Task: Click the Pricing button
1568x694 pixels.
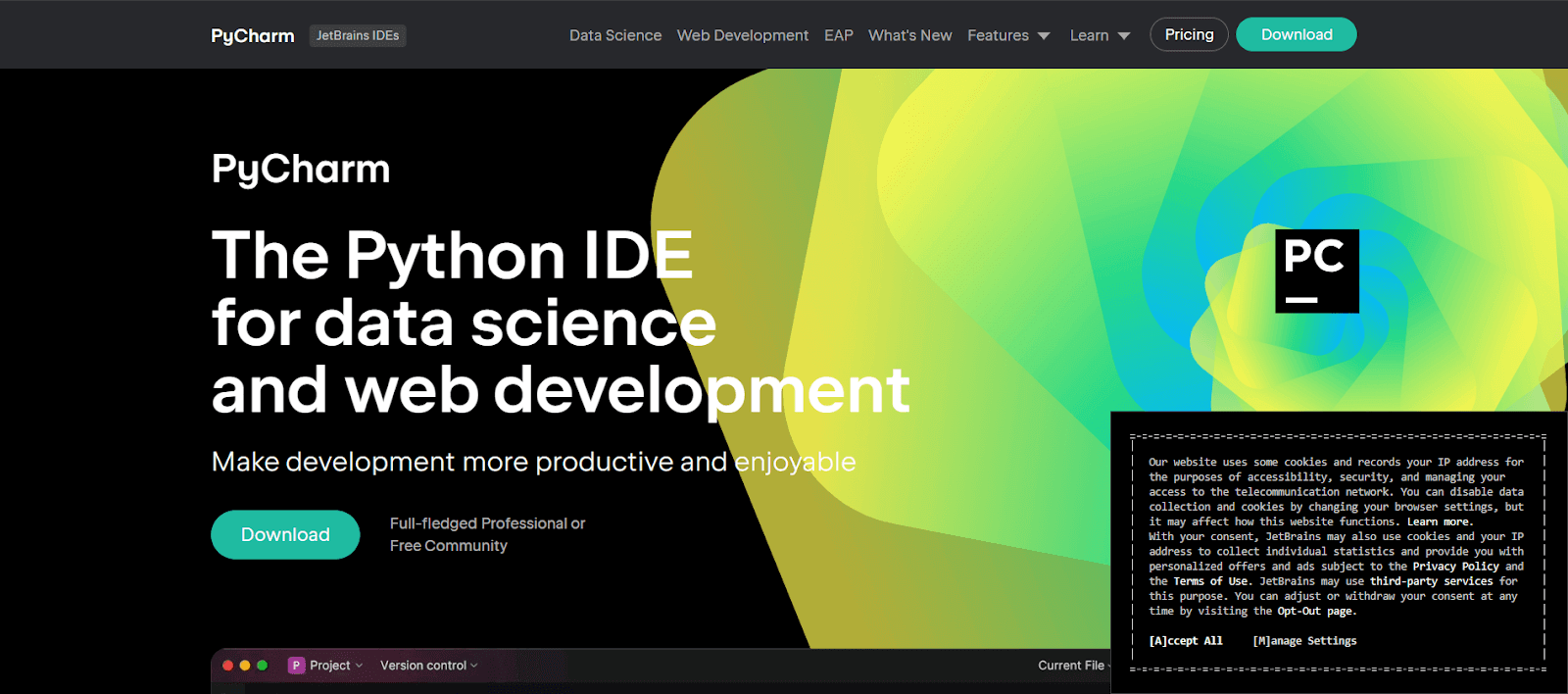Action: pos(1189,34)
